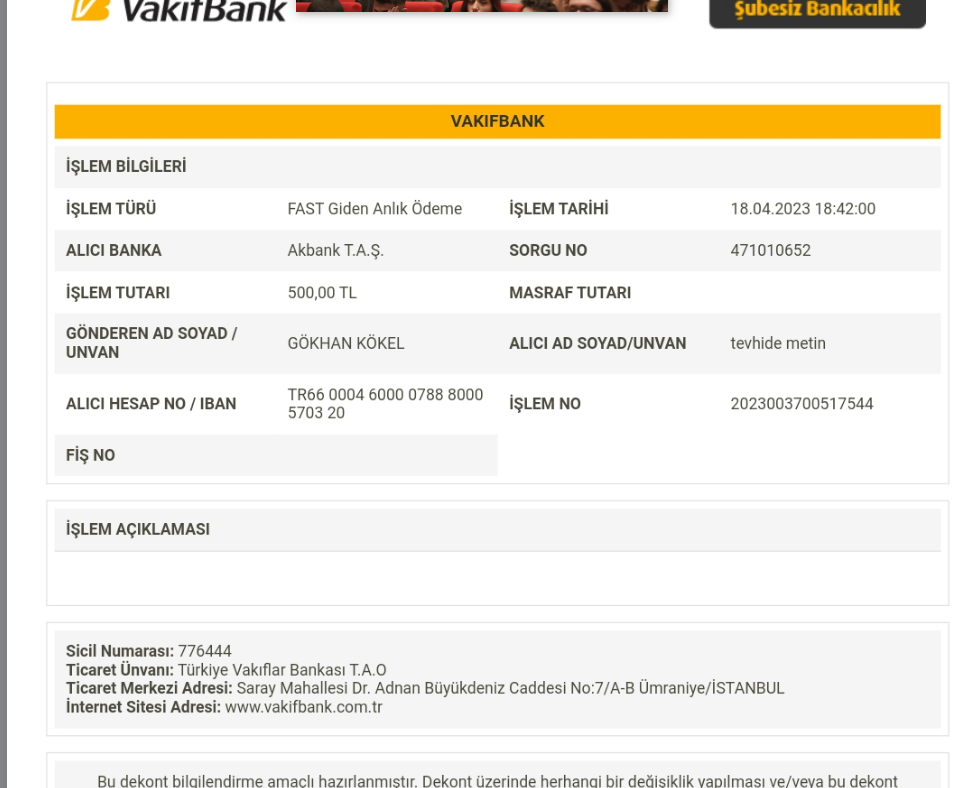Screen dimensions: 978x788
Task: Select Türkiye Vakıflar Bankası T.A.O text
Action: (282, 670)
